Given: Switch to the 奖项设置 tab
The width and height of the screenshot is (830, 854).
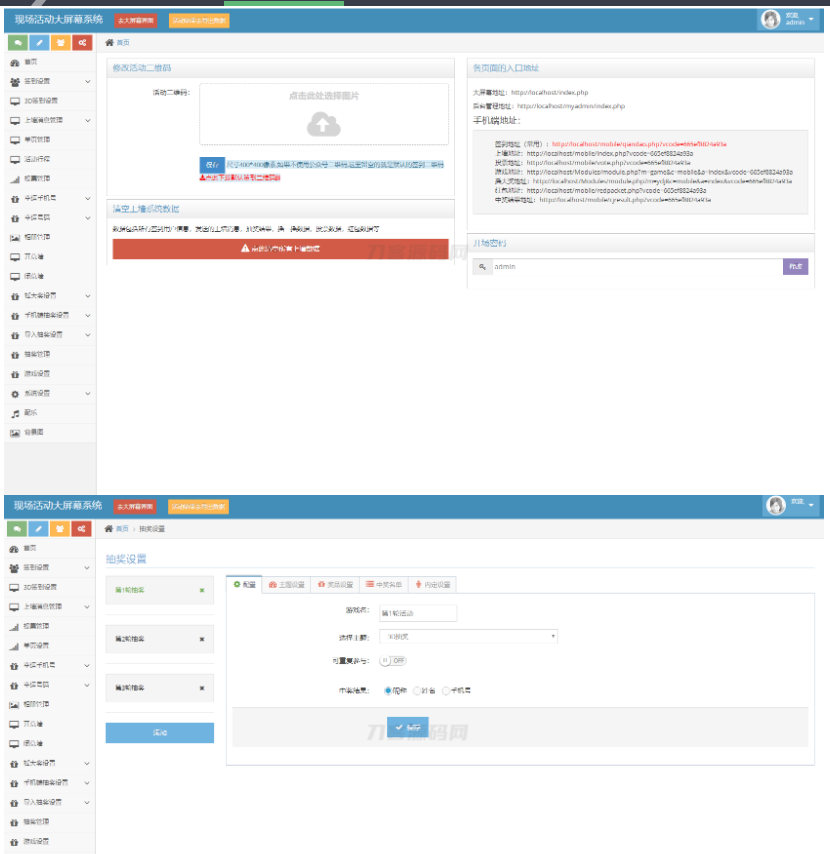Looking at the screenshot, I should (x=335, y=585).
